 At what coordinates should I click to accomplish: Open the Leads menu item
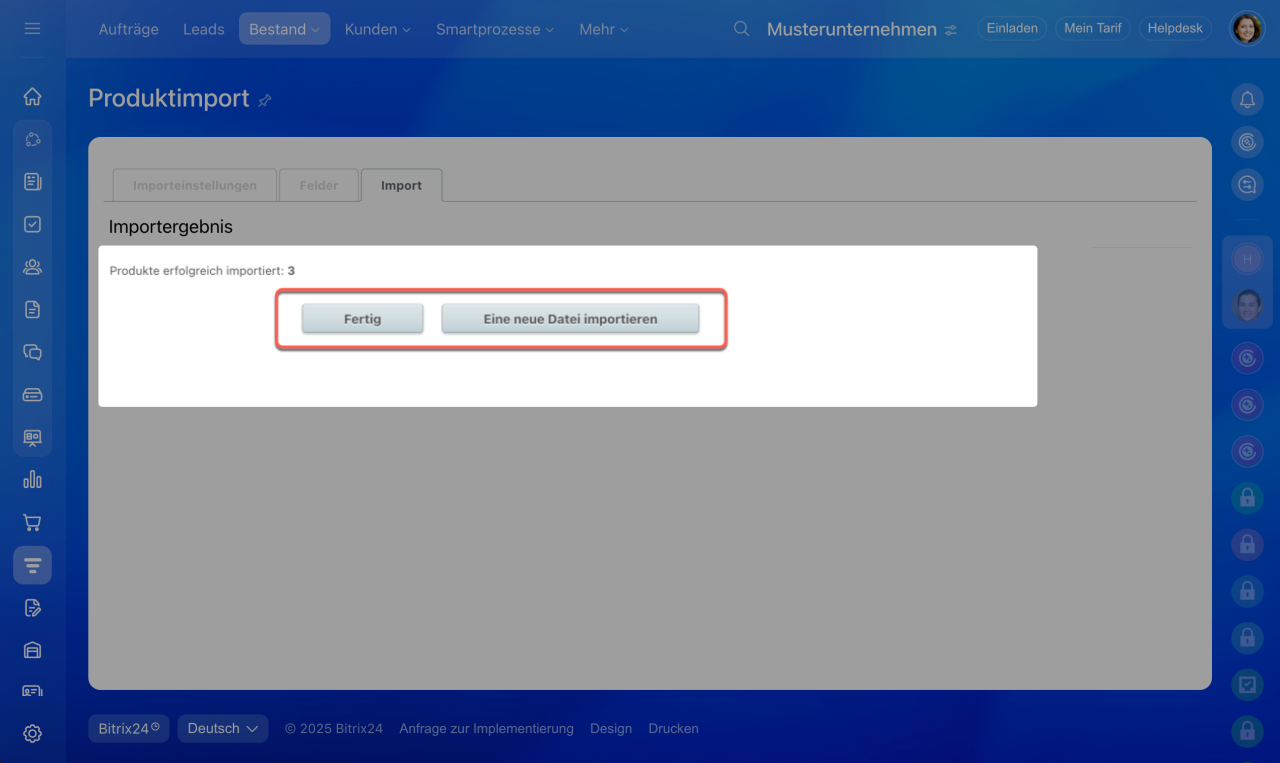point(203,29)
